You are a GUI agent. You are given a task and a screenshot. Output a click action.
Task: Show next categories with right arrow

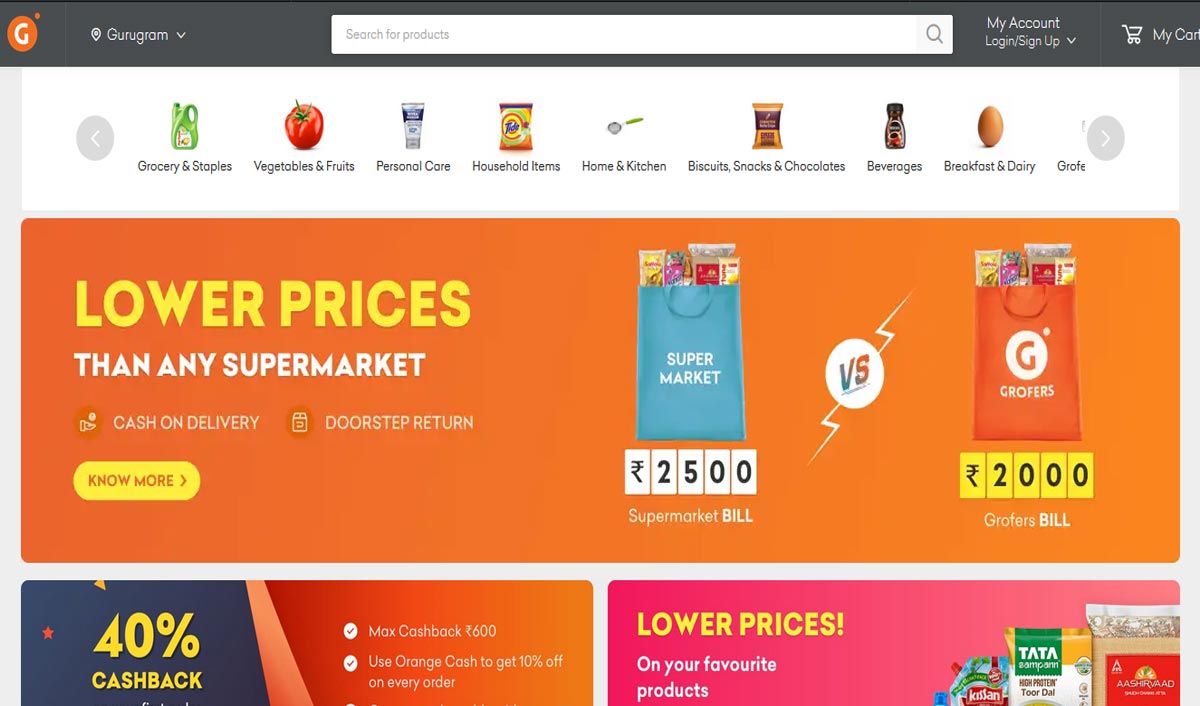[1105, 139]
